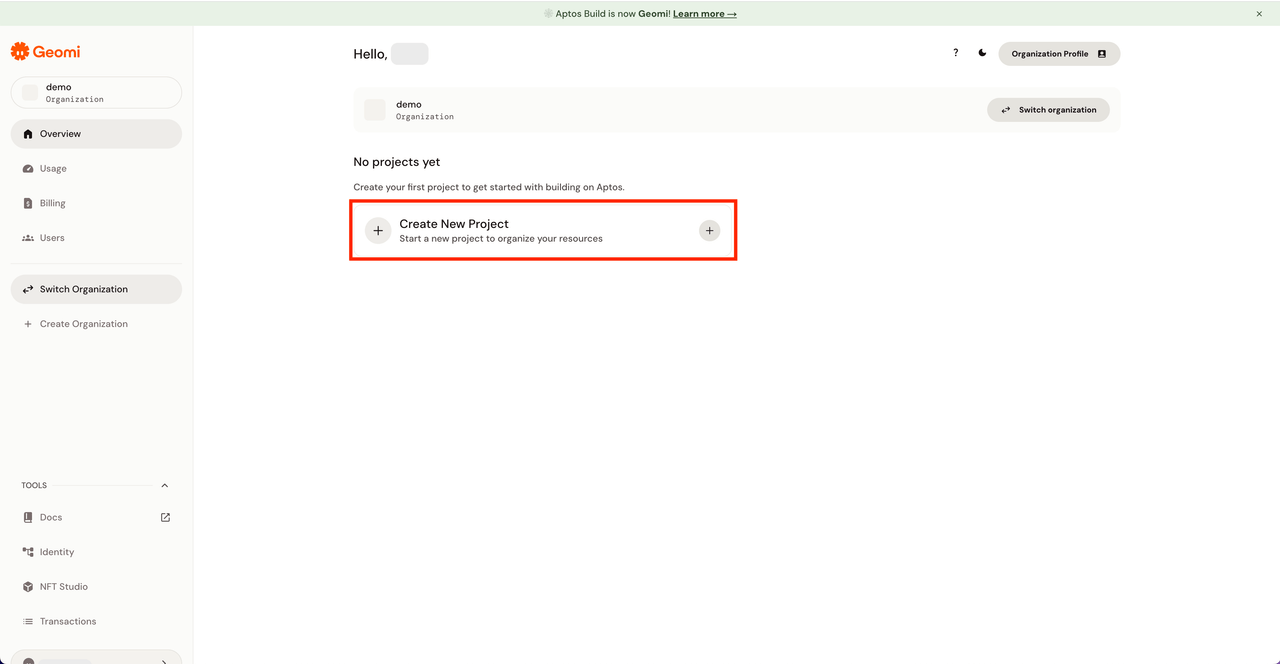Click the plus icon on Create New Project

(x=709, y=230)
